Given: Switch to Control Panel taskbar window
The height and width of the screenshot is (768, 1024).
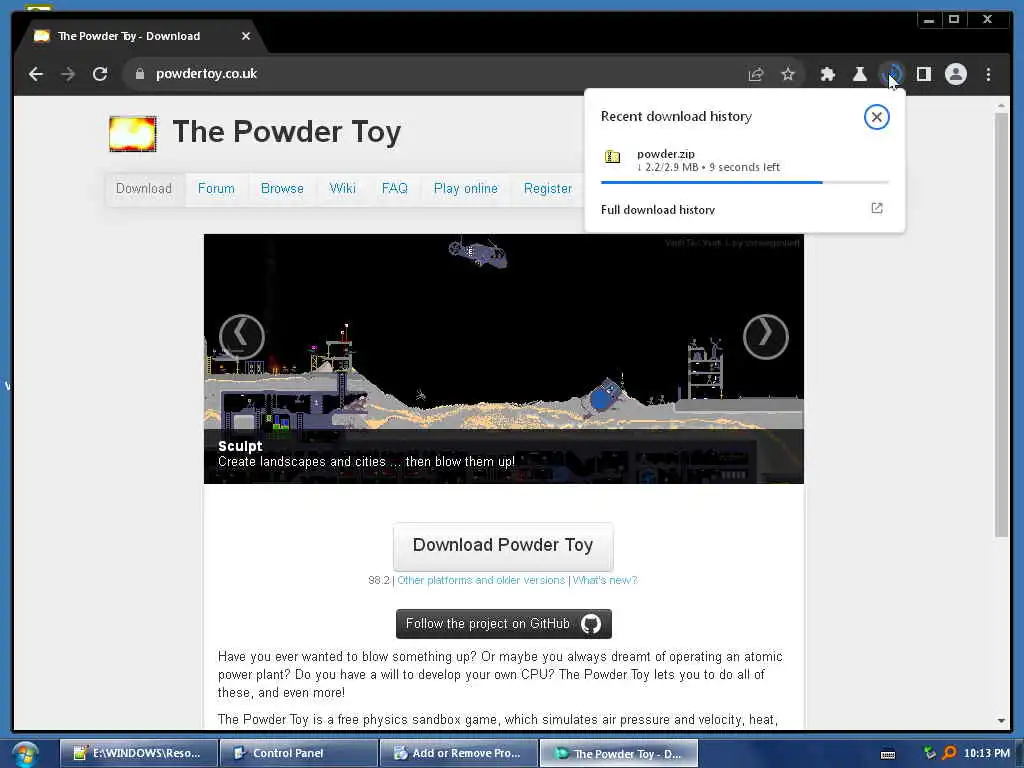Looking at the screenshot, I should click(x=298, y=753).
